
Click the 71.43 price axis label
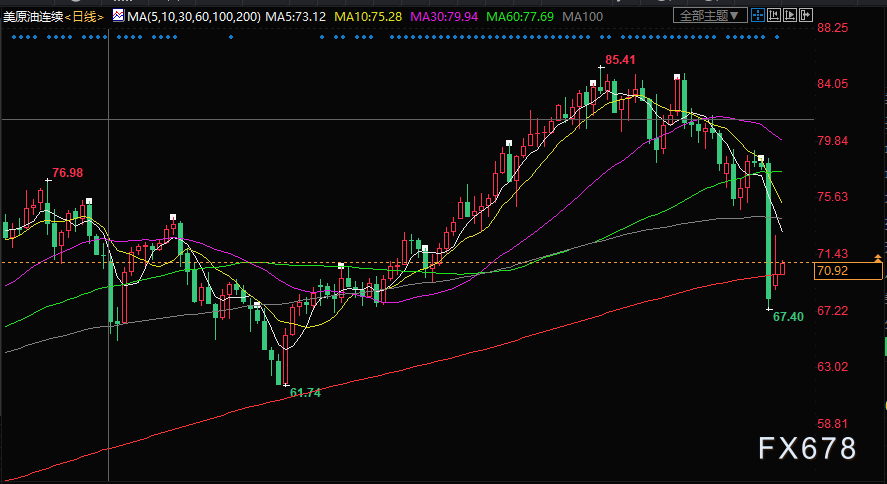(x=833, y=253)
